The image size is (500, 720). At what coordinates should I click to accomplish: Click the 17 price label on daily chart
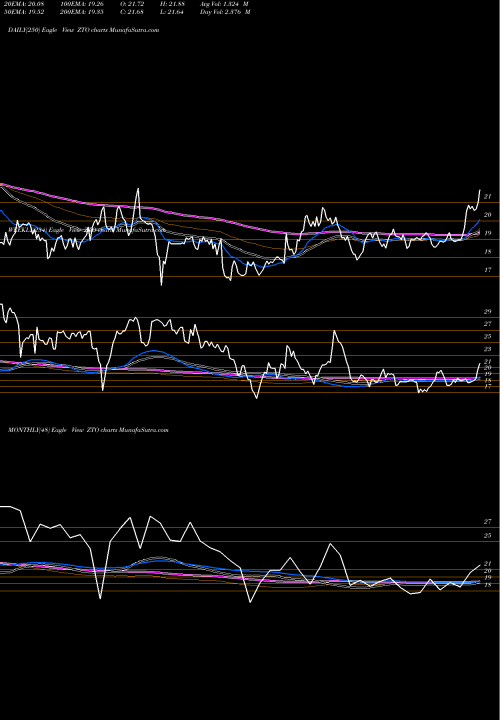tap(488, 270)
